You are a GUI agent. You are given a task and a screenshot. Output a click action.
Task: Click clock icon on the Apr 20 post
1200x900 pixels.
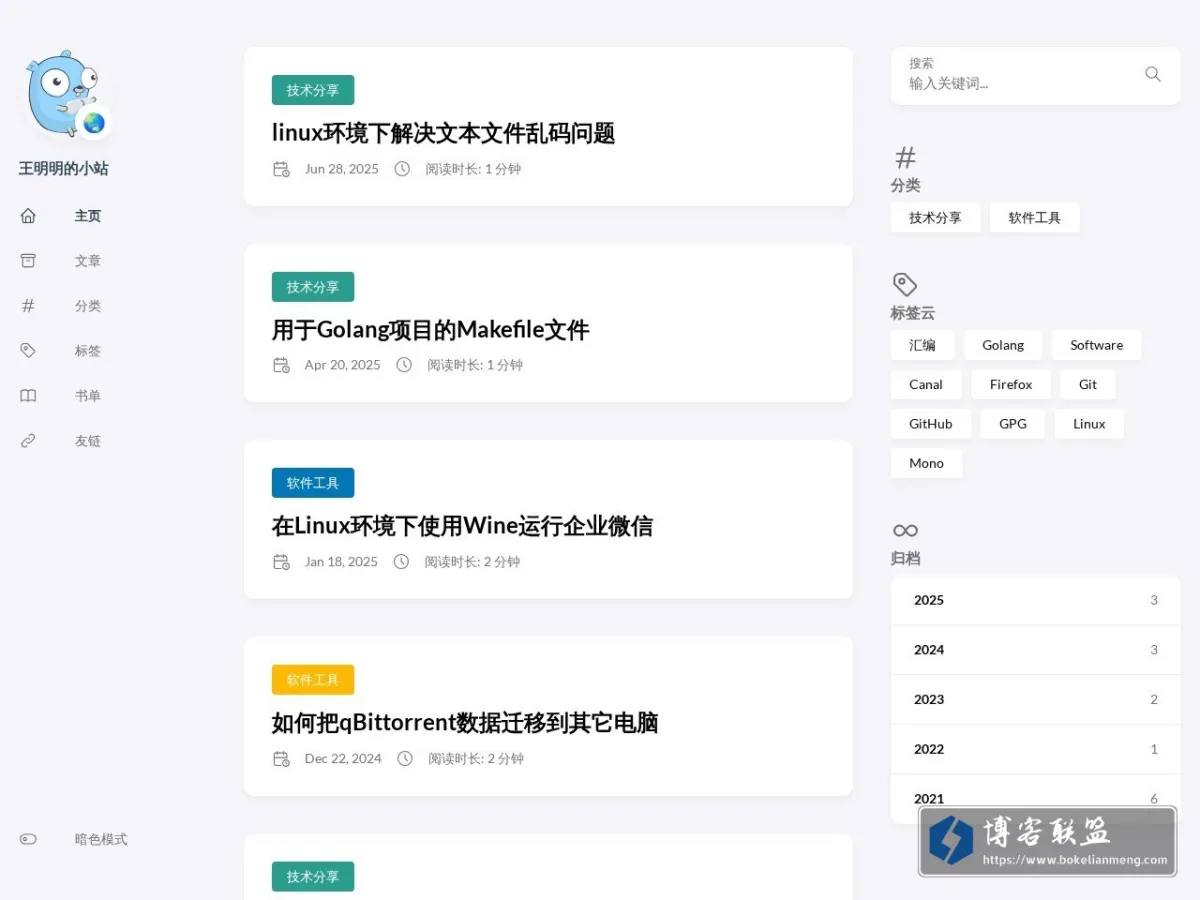point(404,365)
